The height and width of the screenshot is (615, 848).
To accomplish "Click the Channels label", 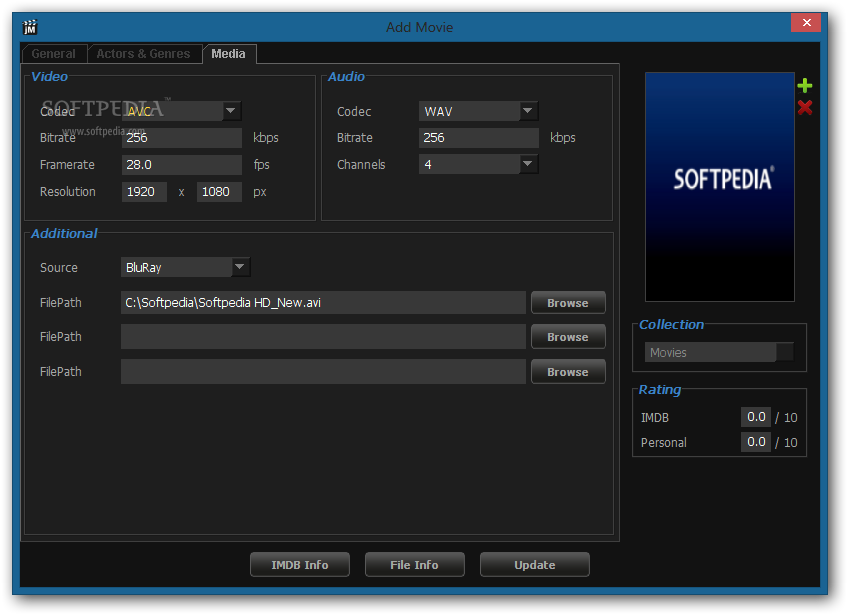I will (x=361, y=164).
